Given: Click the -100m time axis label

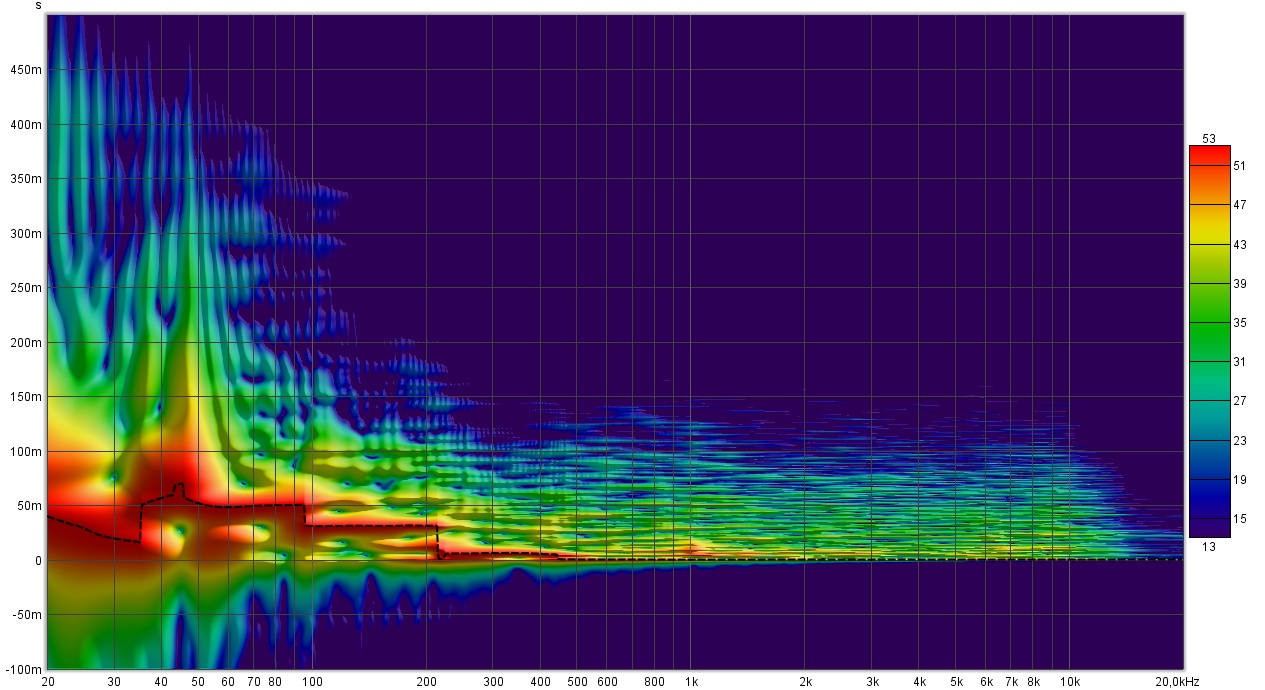Looking at the screenshot, I should tap(25, 669).
